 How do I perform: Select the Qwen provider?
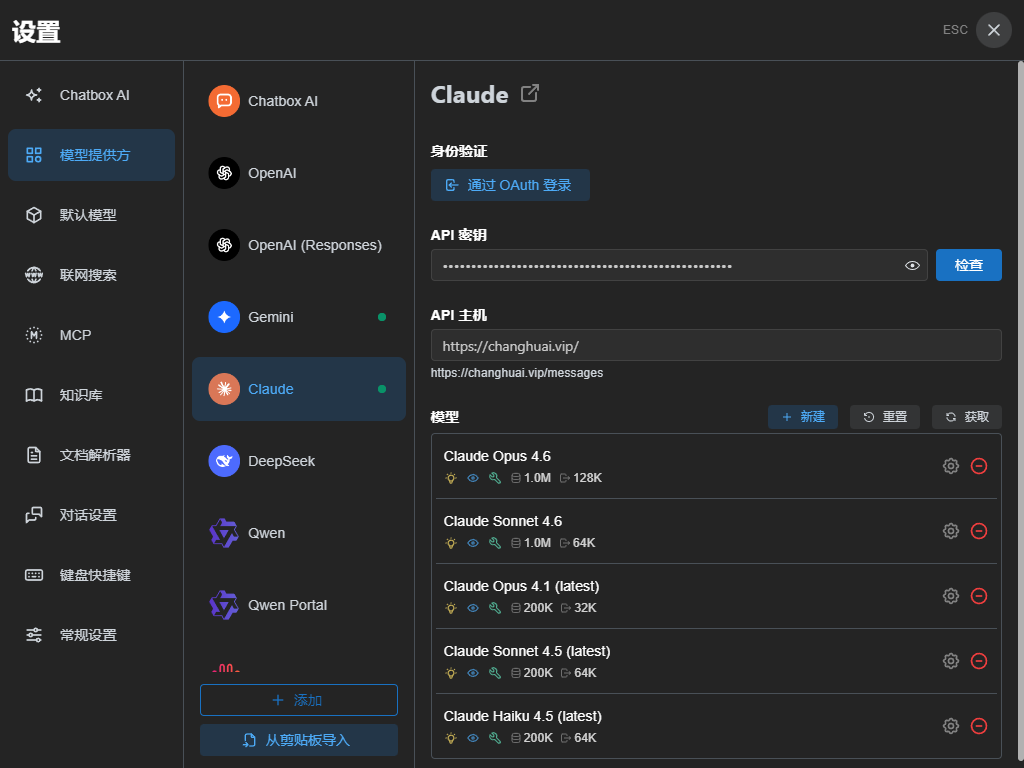coord(298,533)
